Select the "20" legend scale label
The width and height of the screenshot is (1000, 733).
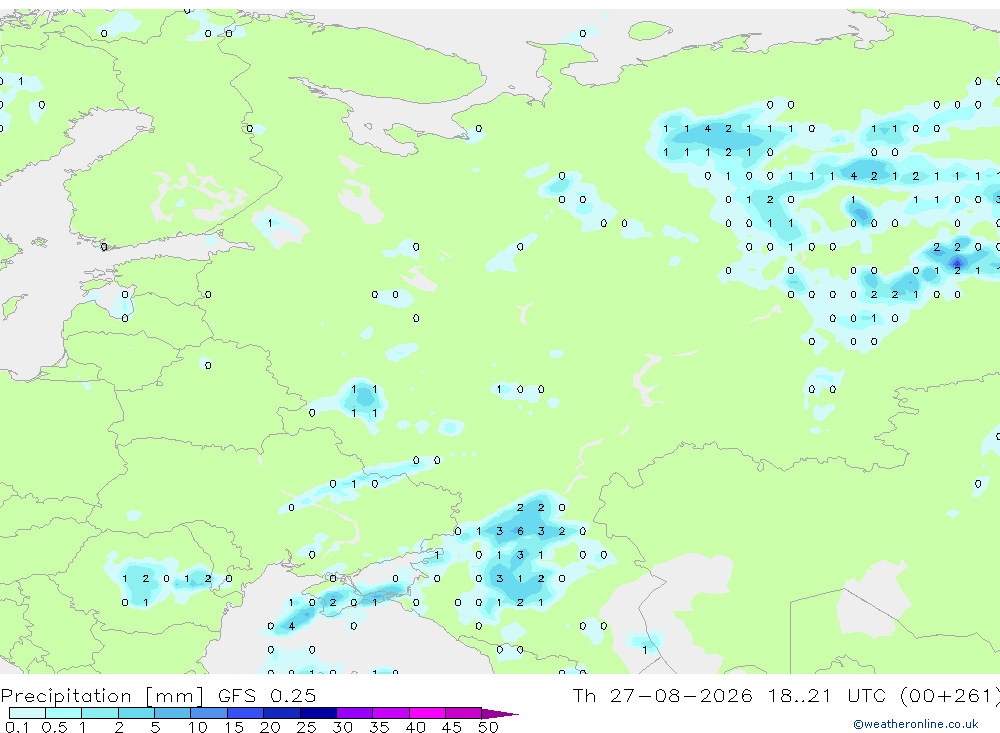270,727
